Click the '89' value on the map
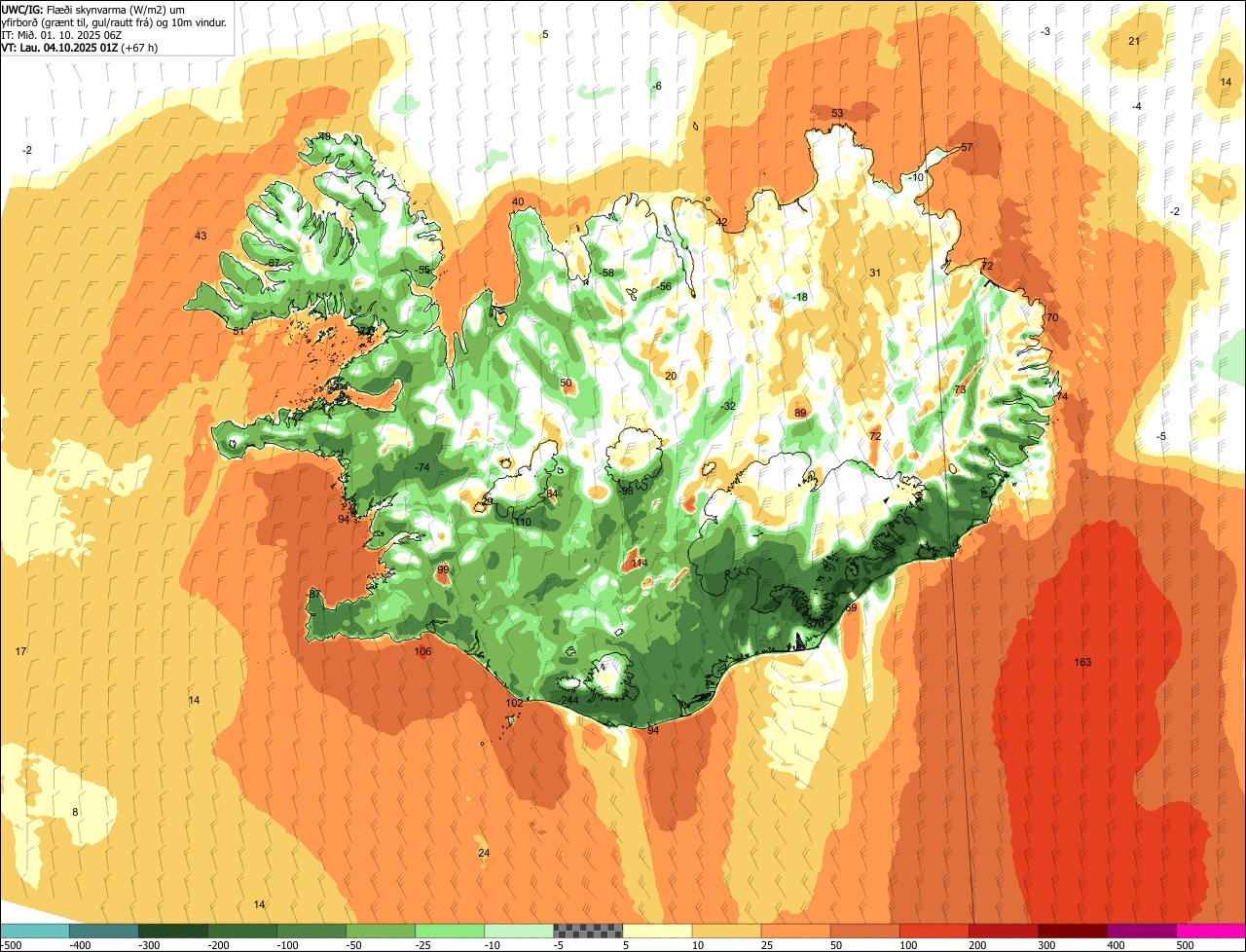Viewport: 1246px width, 952px height. point(800,414)
